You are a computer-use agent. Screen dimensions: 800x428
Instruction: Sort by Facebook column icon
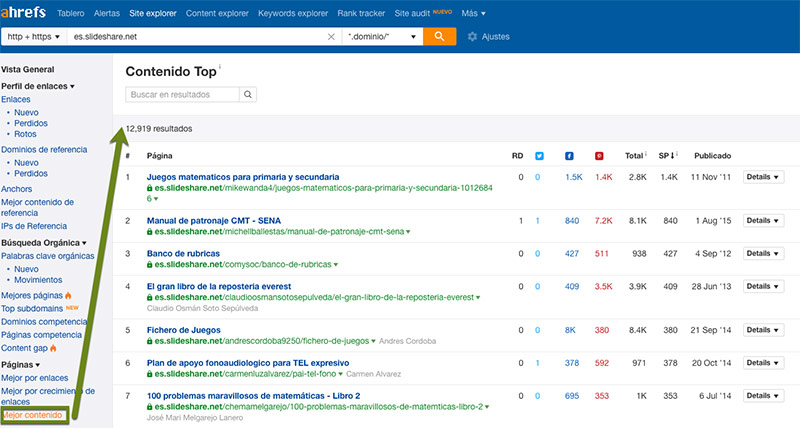coord(569,156)
